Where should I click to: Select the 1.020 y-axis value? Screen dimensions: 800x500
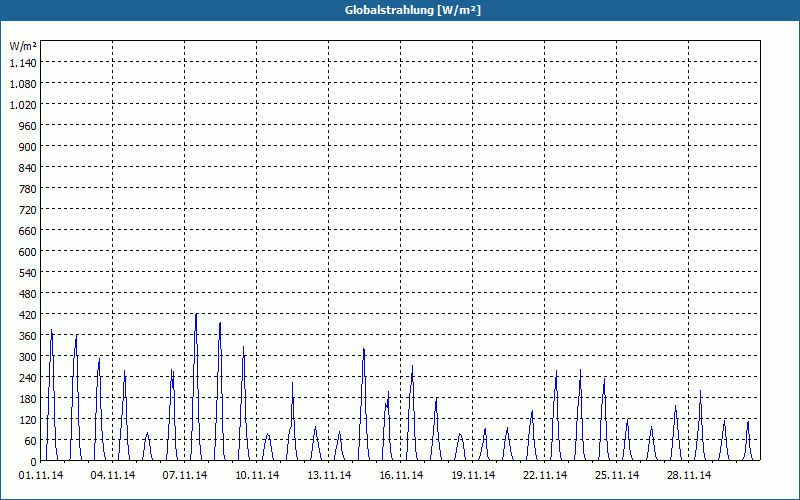(23, 105)
